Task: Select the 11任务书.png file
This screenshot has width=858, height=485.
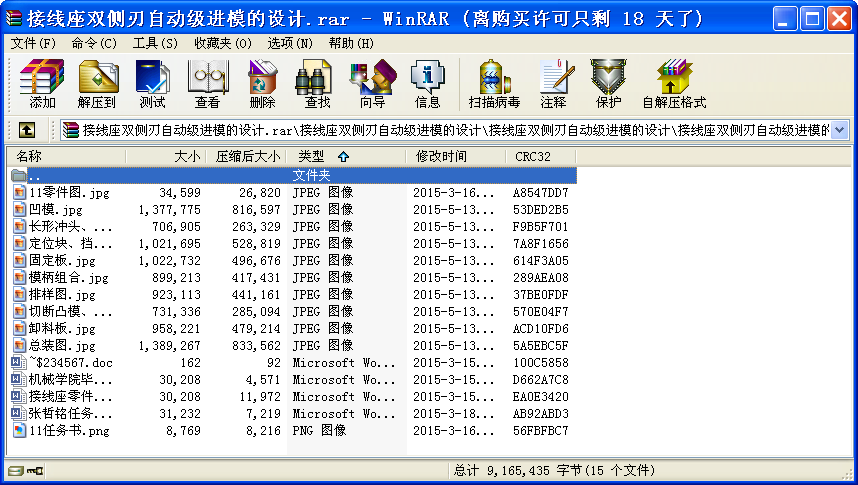Action: (x=68, y=431)
